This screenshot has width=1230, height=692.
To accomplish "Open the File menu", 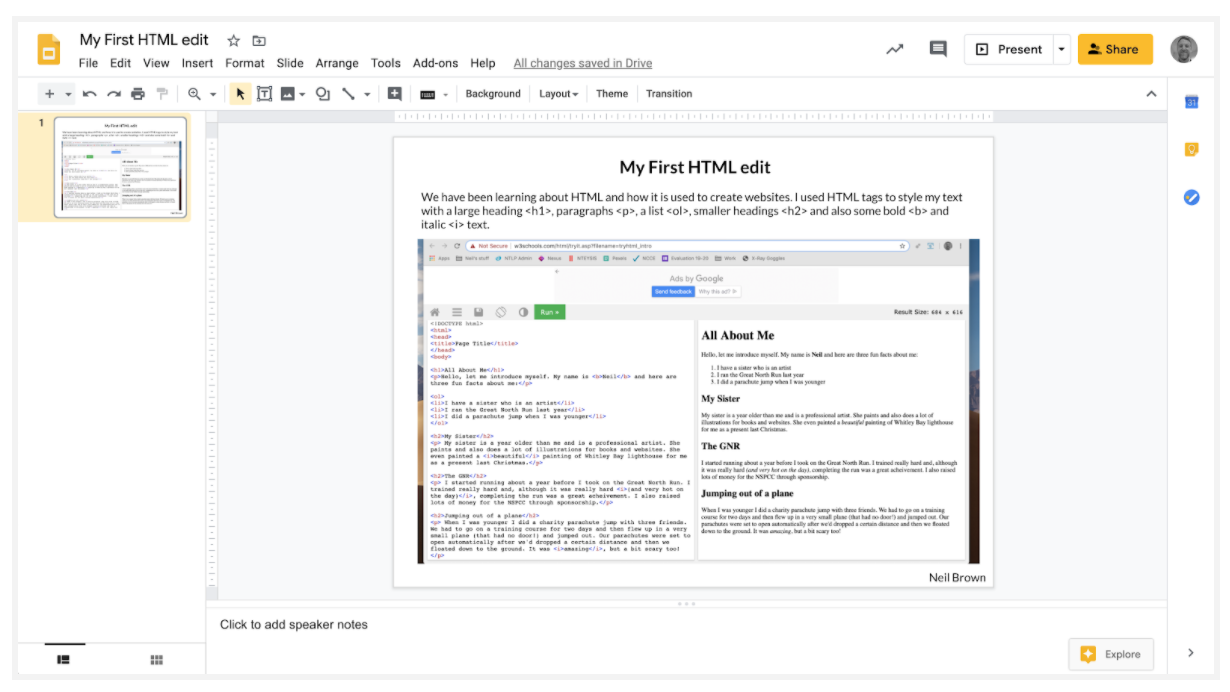I will (88, 63).
